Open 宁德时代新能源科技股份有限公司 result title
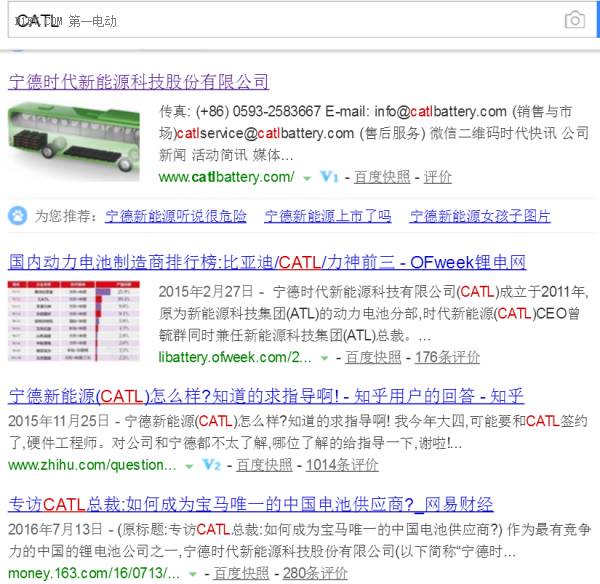Screen dimensions: 600x584 [x=139, y=82]
